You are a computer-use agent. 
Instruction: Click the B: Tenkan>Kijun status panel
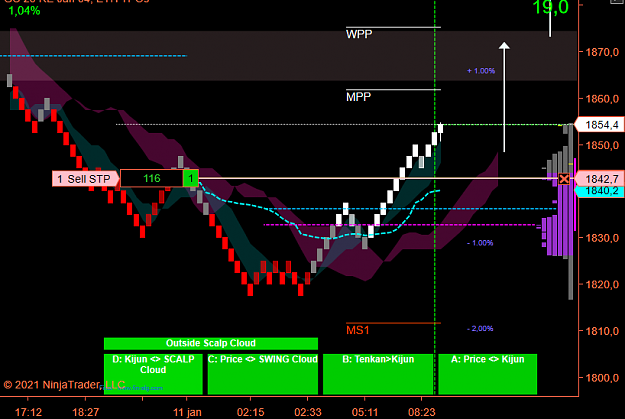click(378, 374)
